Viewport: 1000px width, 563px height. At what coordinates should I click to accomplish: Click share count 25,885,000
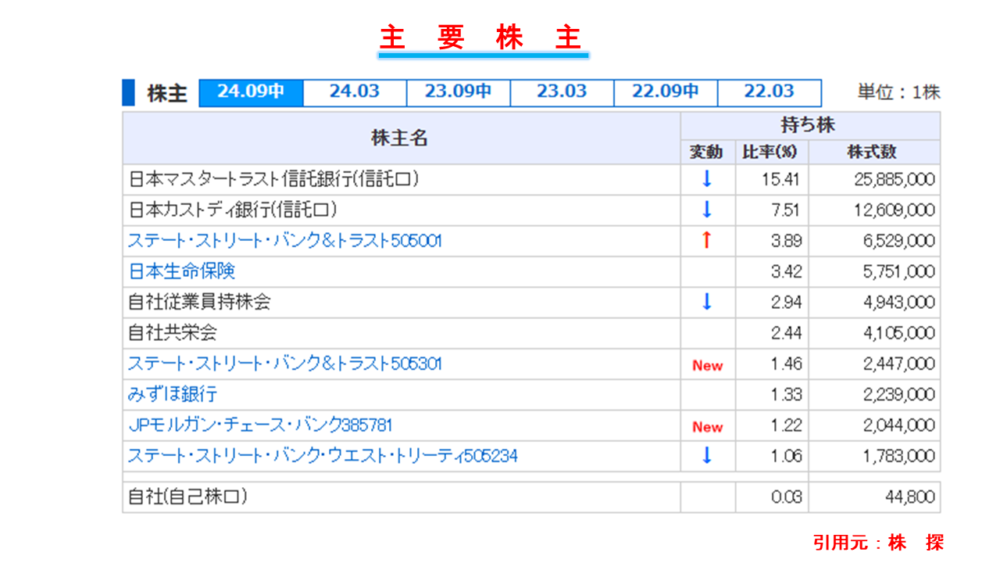[894, 180]
